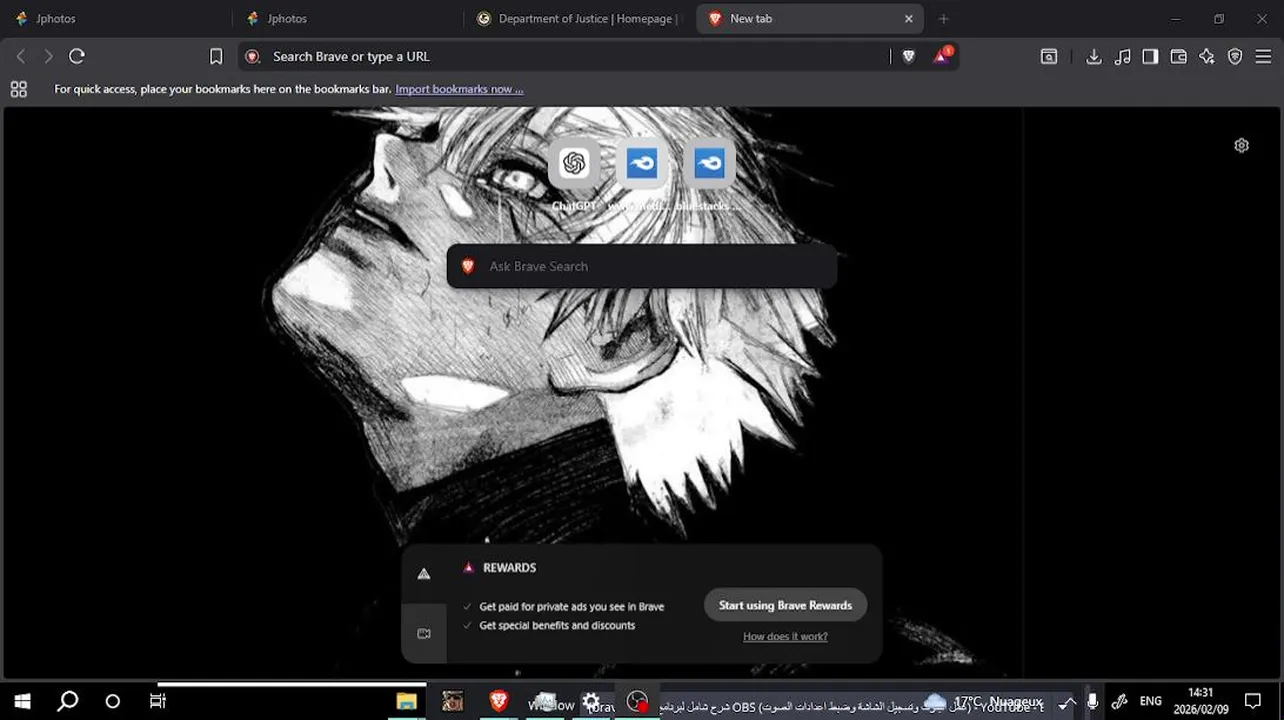
Task: Open the ChatGPT top site shortcut
Action: click(574, 163)
